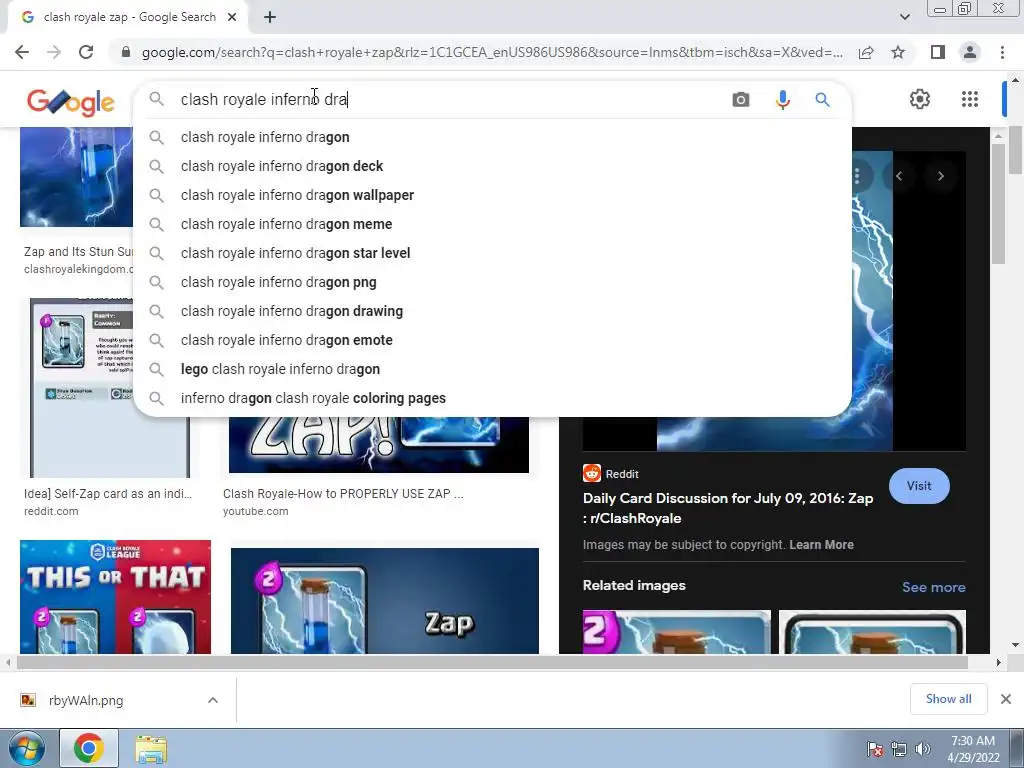Image resolution: width=1024 pixels, height=768 pixels.
Task: Open the tab search dropdown chevron
Action: (904, 17)
